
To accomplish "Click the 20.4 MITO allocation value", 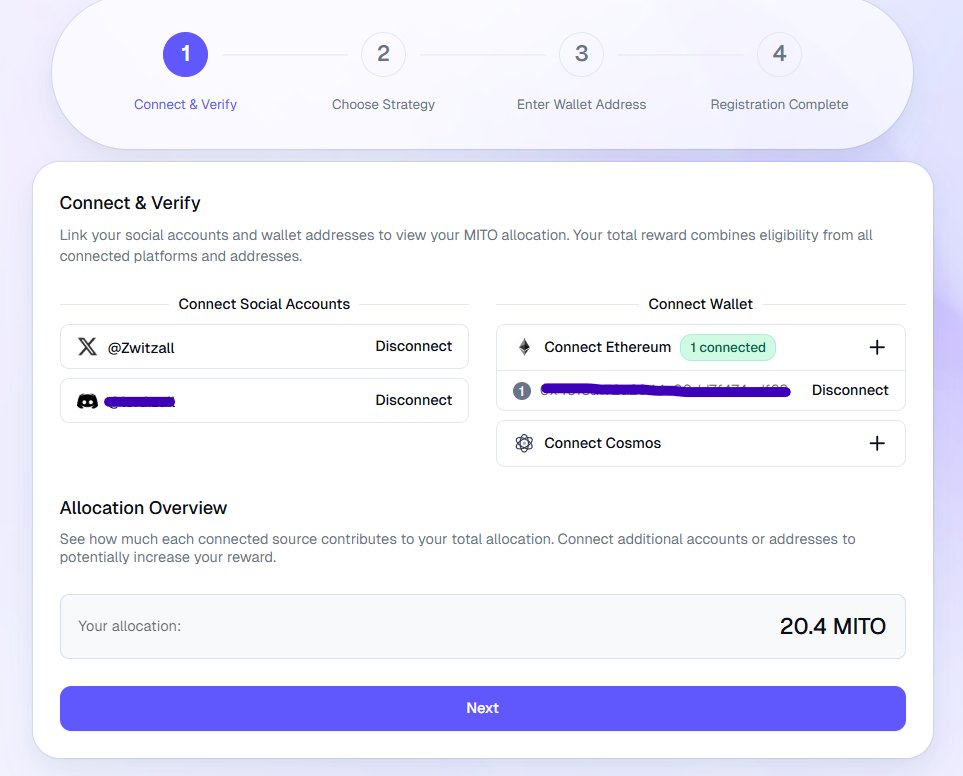I will [833, 626].
